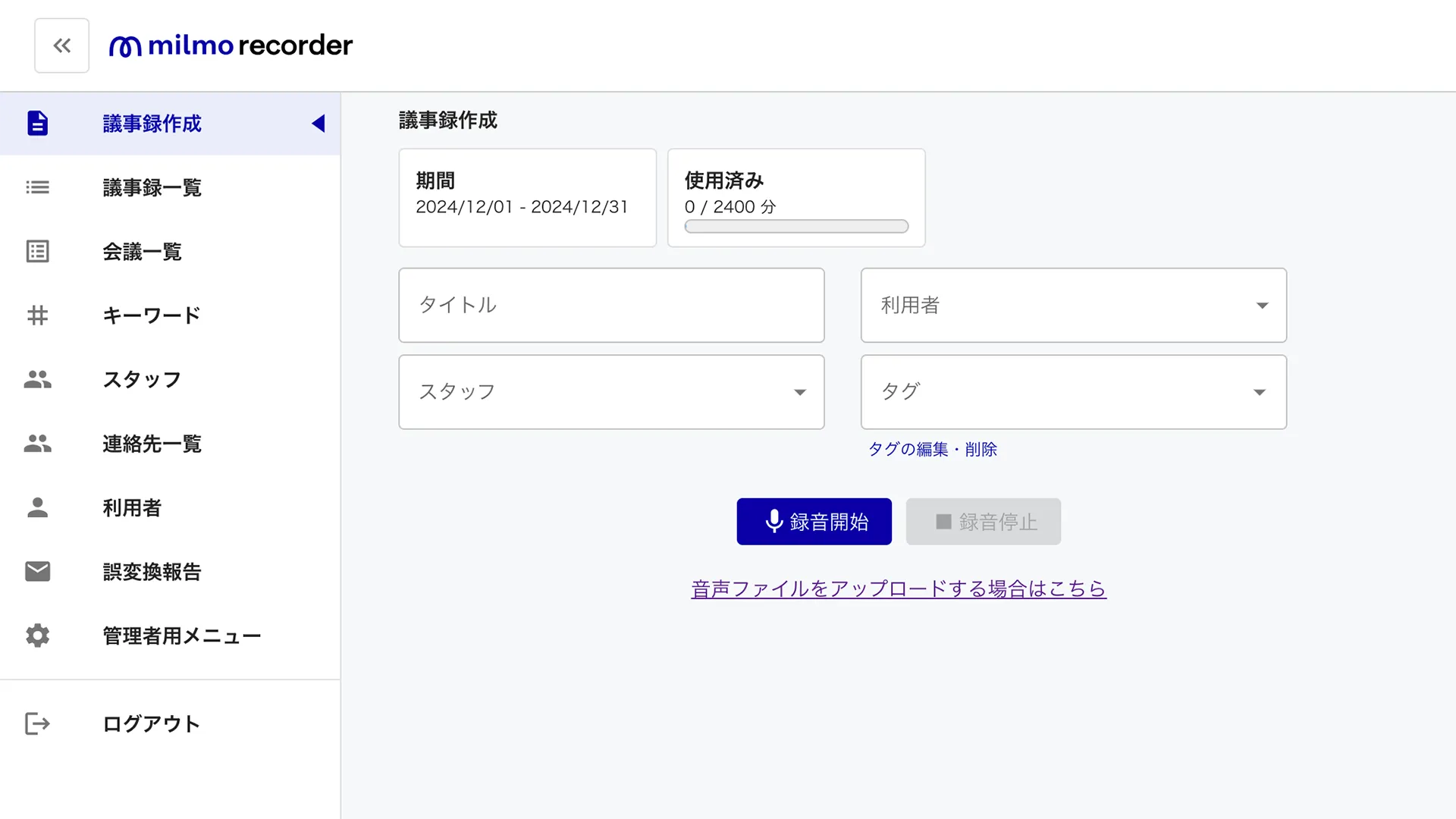
Task: Click the 会議一覧 table icon
Action: [37, 251]
